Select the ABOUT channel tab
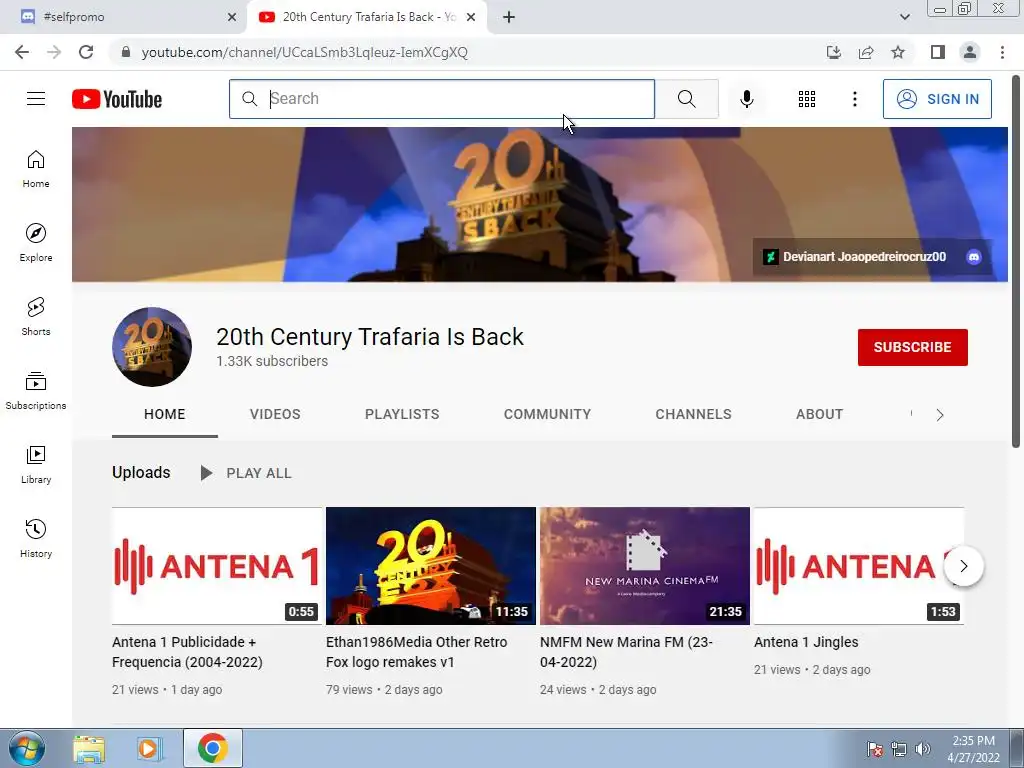 [820, 414]
